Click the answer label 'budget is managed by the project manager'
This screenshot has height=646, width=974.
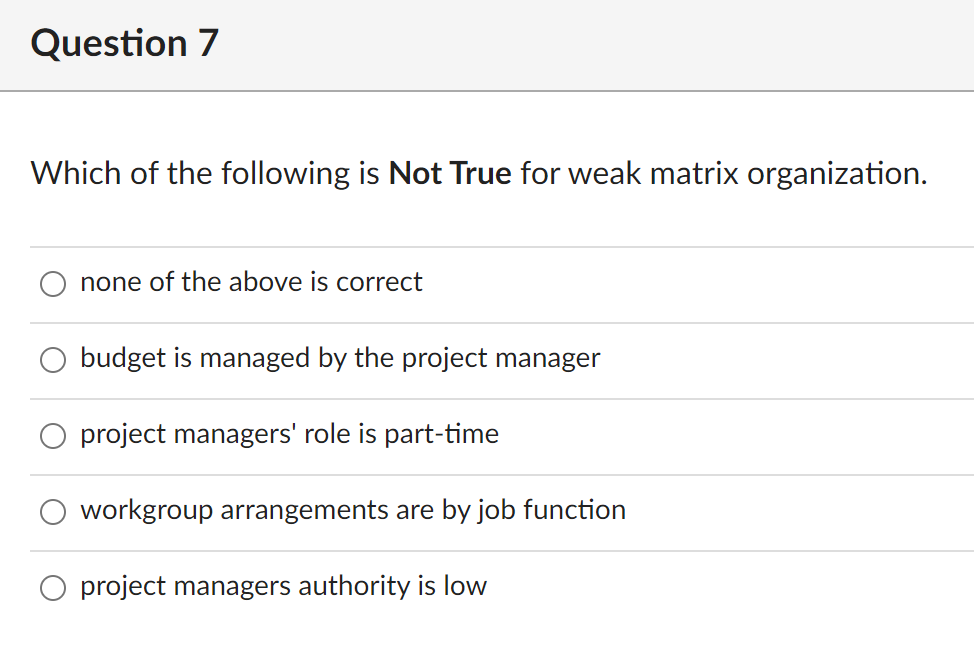pos(340,359)
